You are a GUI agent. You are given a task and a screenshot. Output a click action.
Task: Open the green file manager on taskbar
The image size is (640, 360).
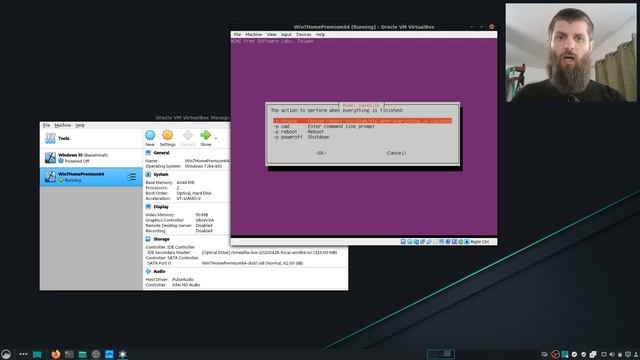[82, 354]
